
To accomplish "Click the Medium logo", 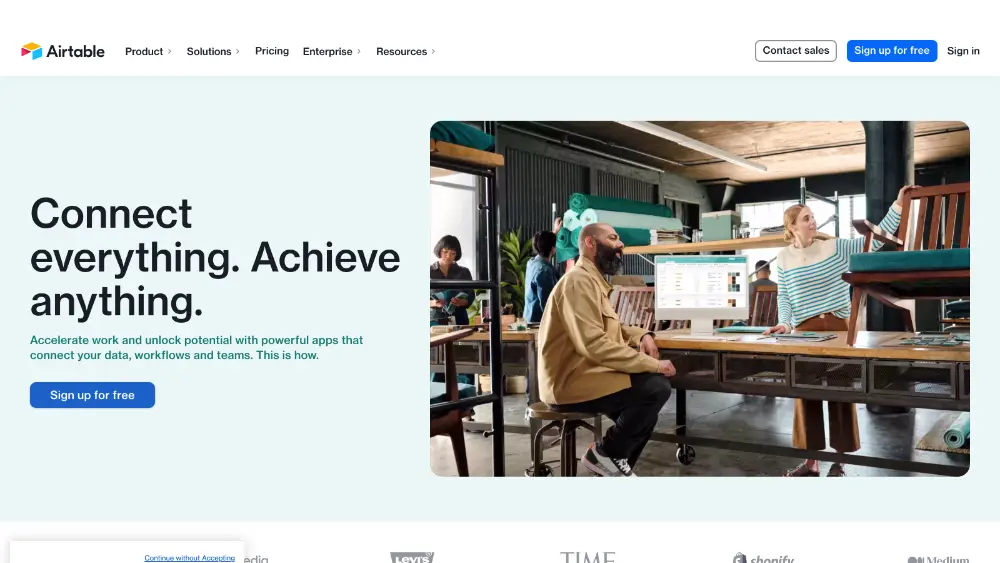I will click(937, 559).
